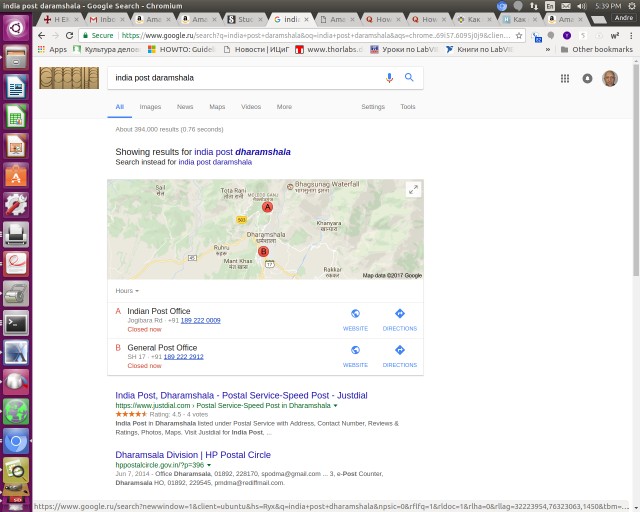
Task: Switch to the Maps search tab
Action: coord(217,106)
